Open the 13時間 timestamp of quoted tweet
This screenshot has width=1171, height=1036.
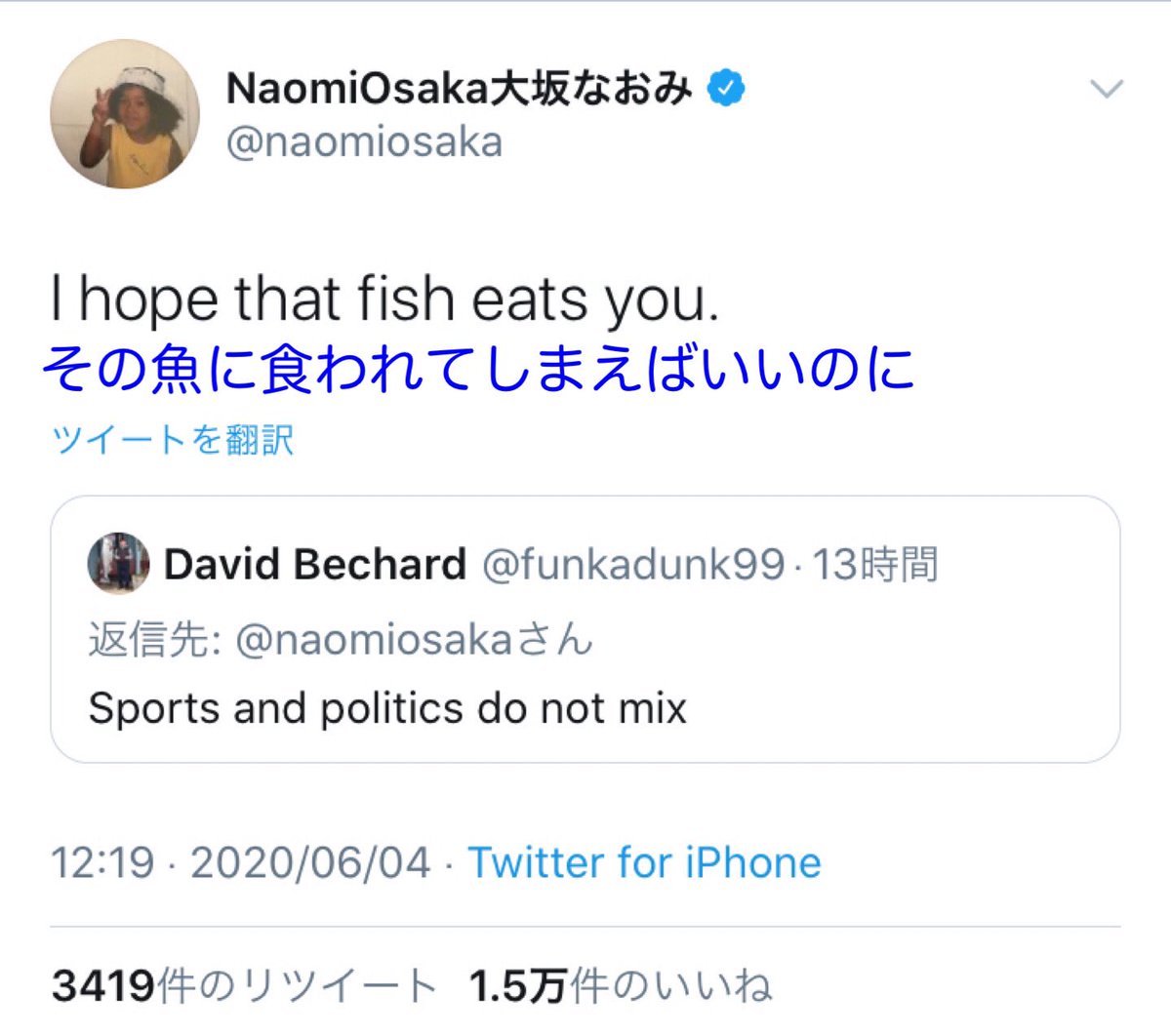click(875, 564)
